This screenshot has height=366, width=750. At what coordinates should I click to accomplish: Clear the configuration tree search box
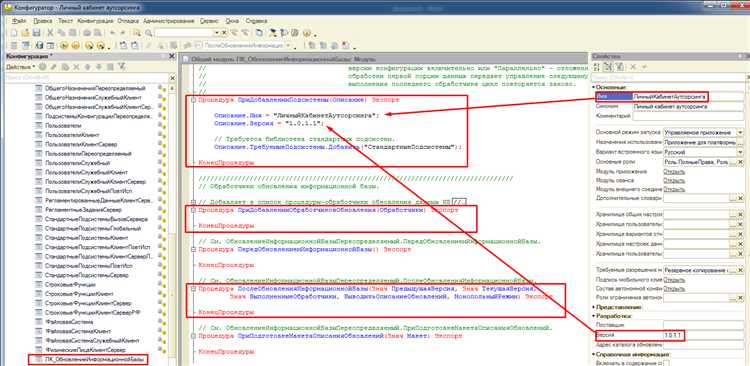[173, 78]
